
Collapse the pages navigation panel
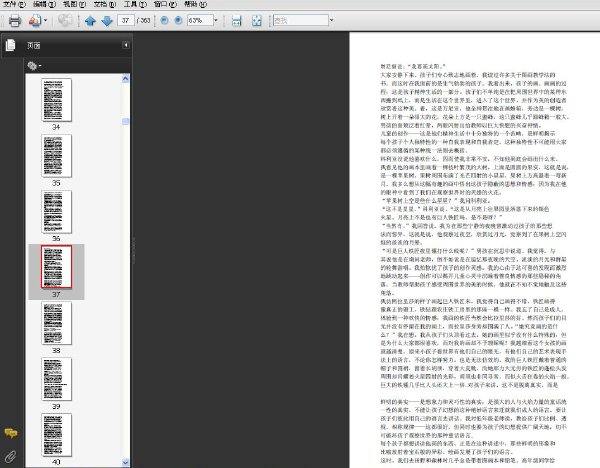(126, 45)
